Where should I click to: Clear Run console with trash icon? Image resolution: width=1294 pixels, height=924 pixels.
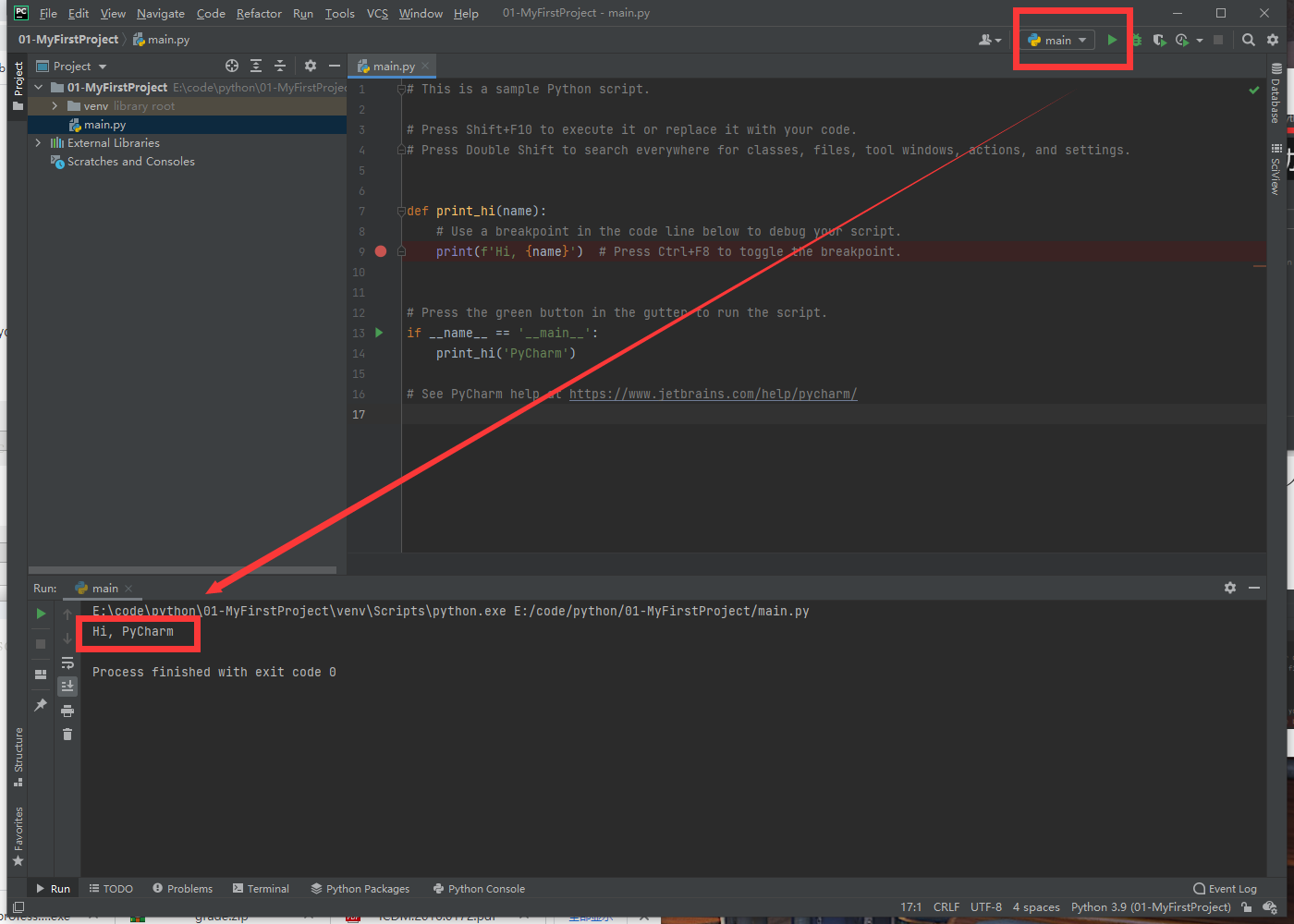click(x=67, y=735)
